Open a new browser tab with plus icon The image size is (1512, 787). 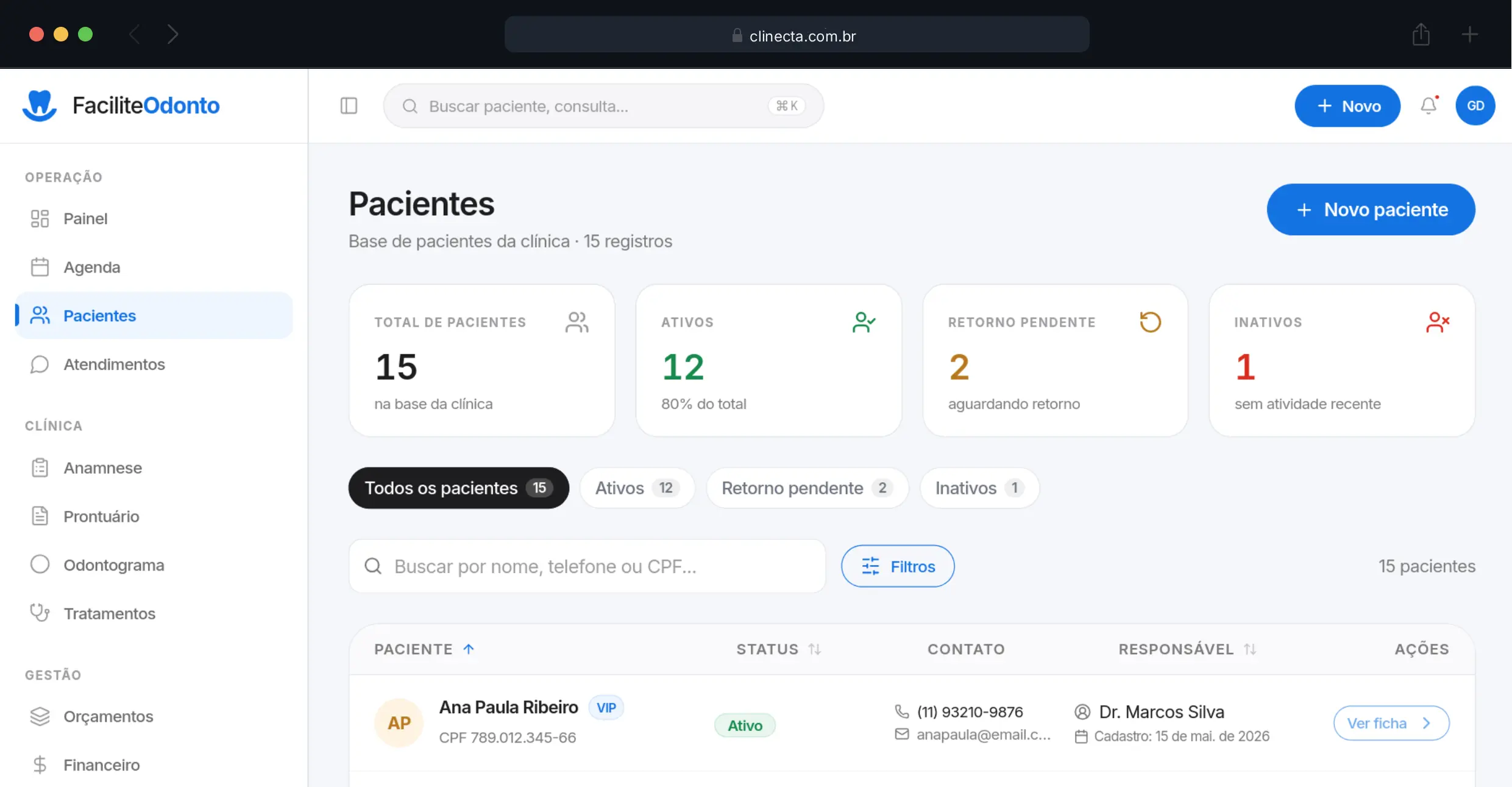point(1469,34)
